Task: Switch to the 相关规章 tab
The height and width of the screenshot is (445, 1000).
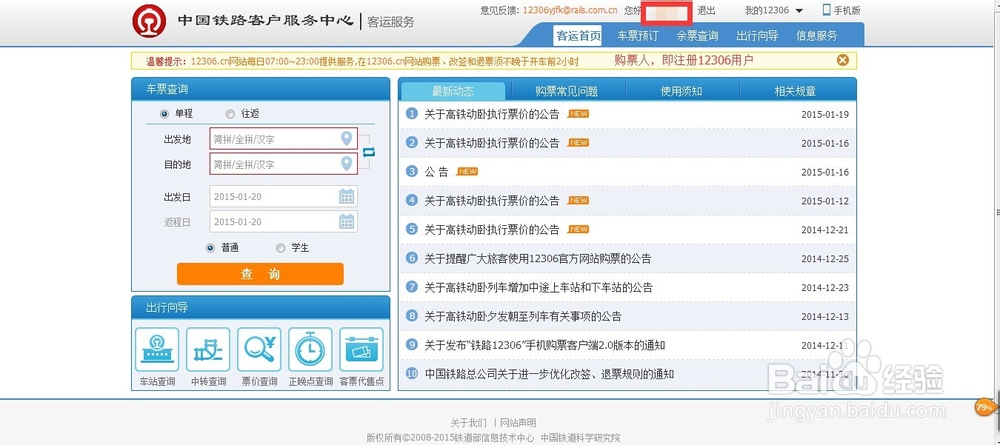Action: [x=795, y=91]
